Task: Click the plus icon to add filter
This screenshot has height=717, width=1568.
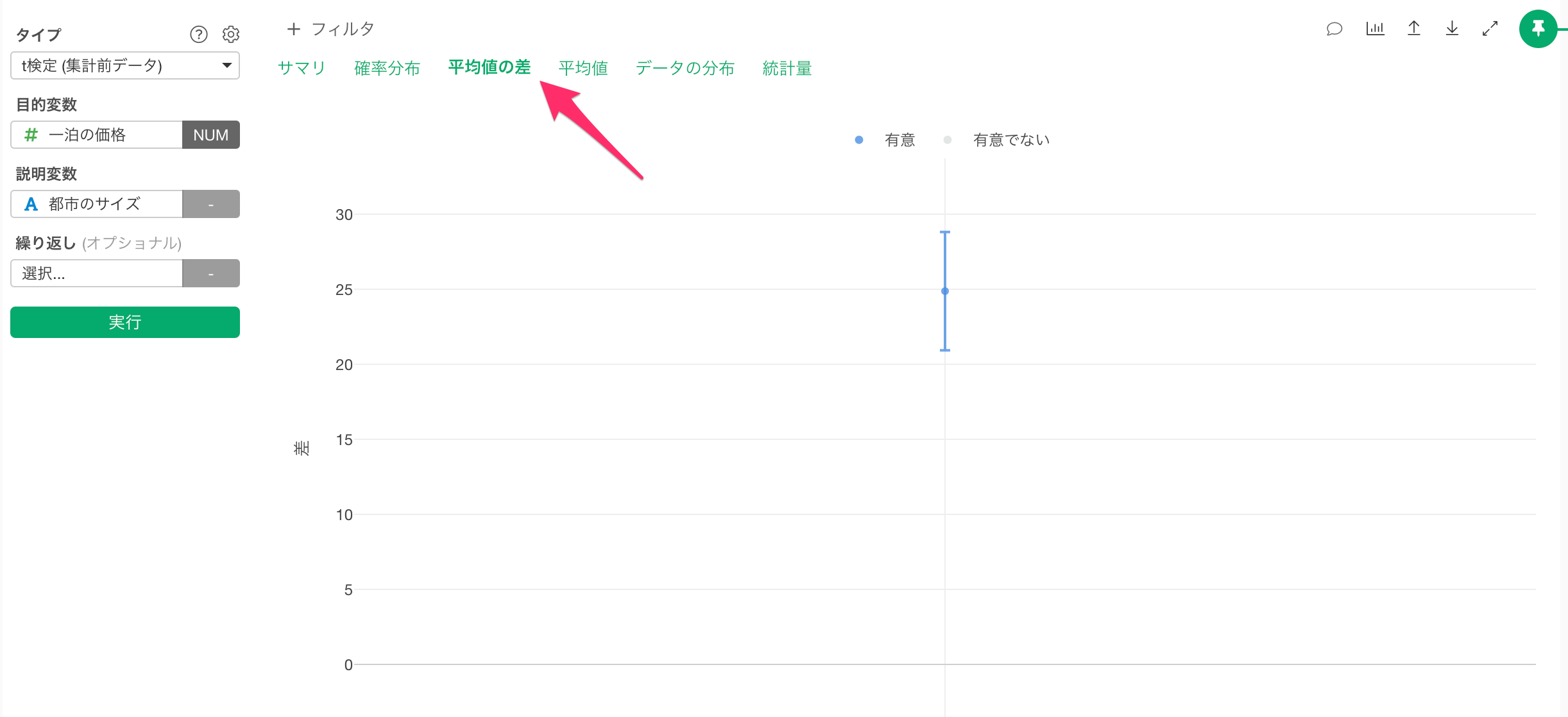Action: (x=294, y=29)
